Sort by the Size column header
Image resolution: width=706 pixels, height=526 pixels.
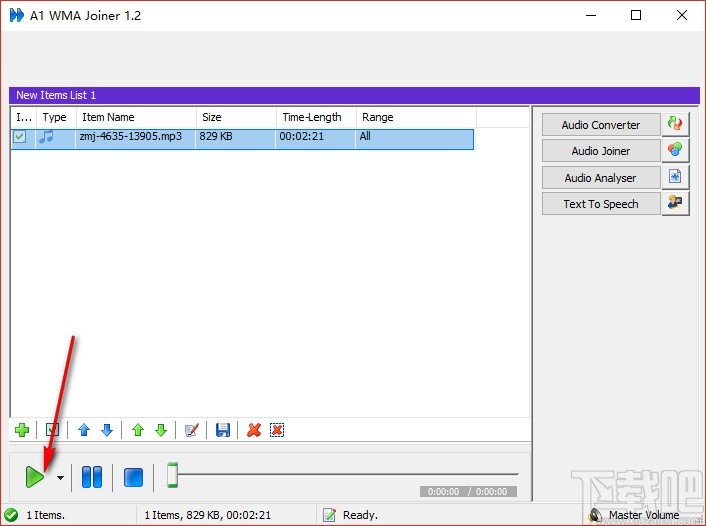click(x=236, y=117)
